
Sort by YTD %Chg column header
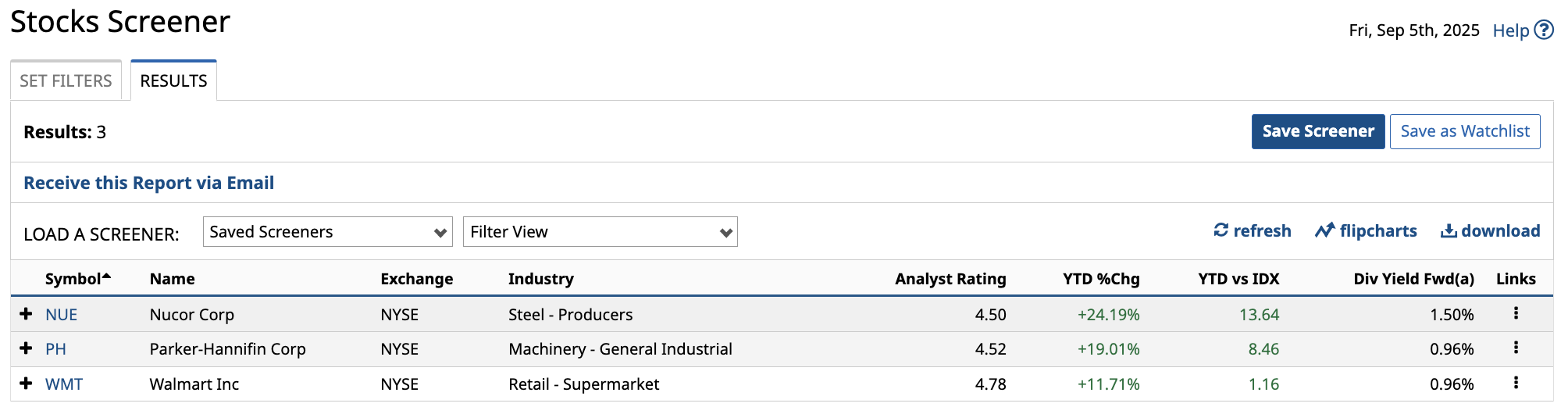click(x=1101, y=279)
